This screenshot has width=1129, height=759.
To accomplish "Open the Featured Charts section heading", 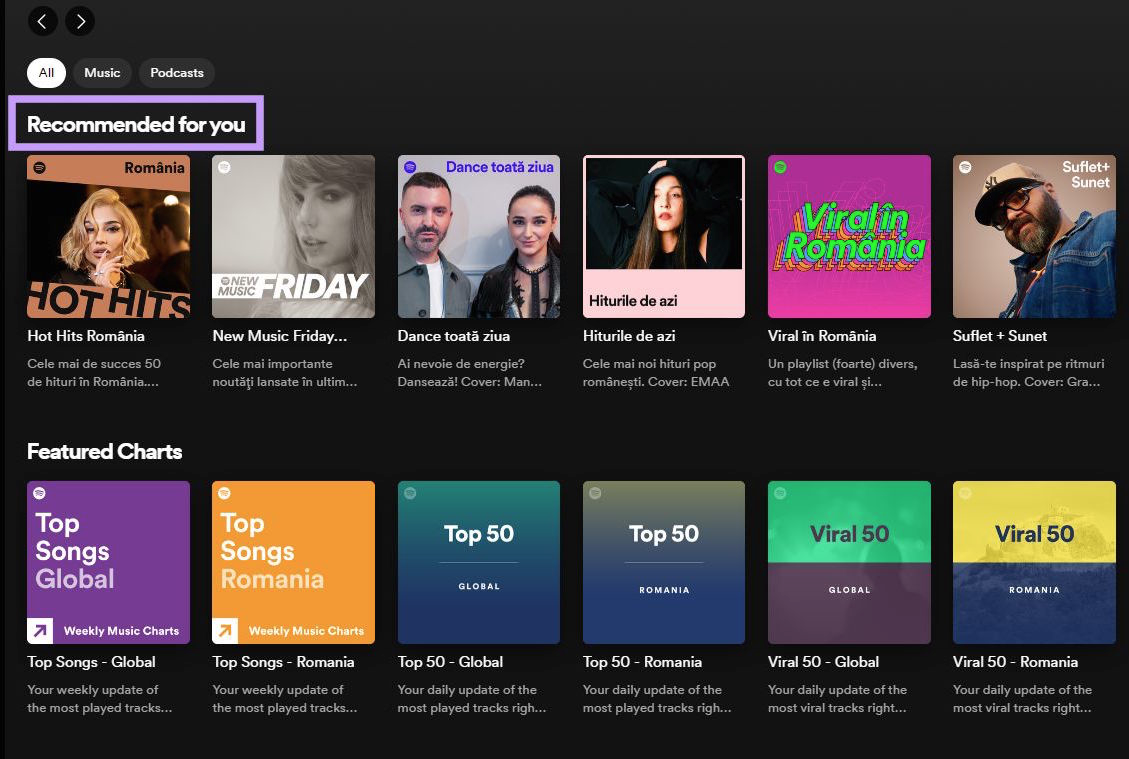I will [x=104, y=451].
